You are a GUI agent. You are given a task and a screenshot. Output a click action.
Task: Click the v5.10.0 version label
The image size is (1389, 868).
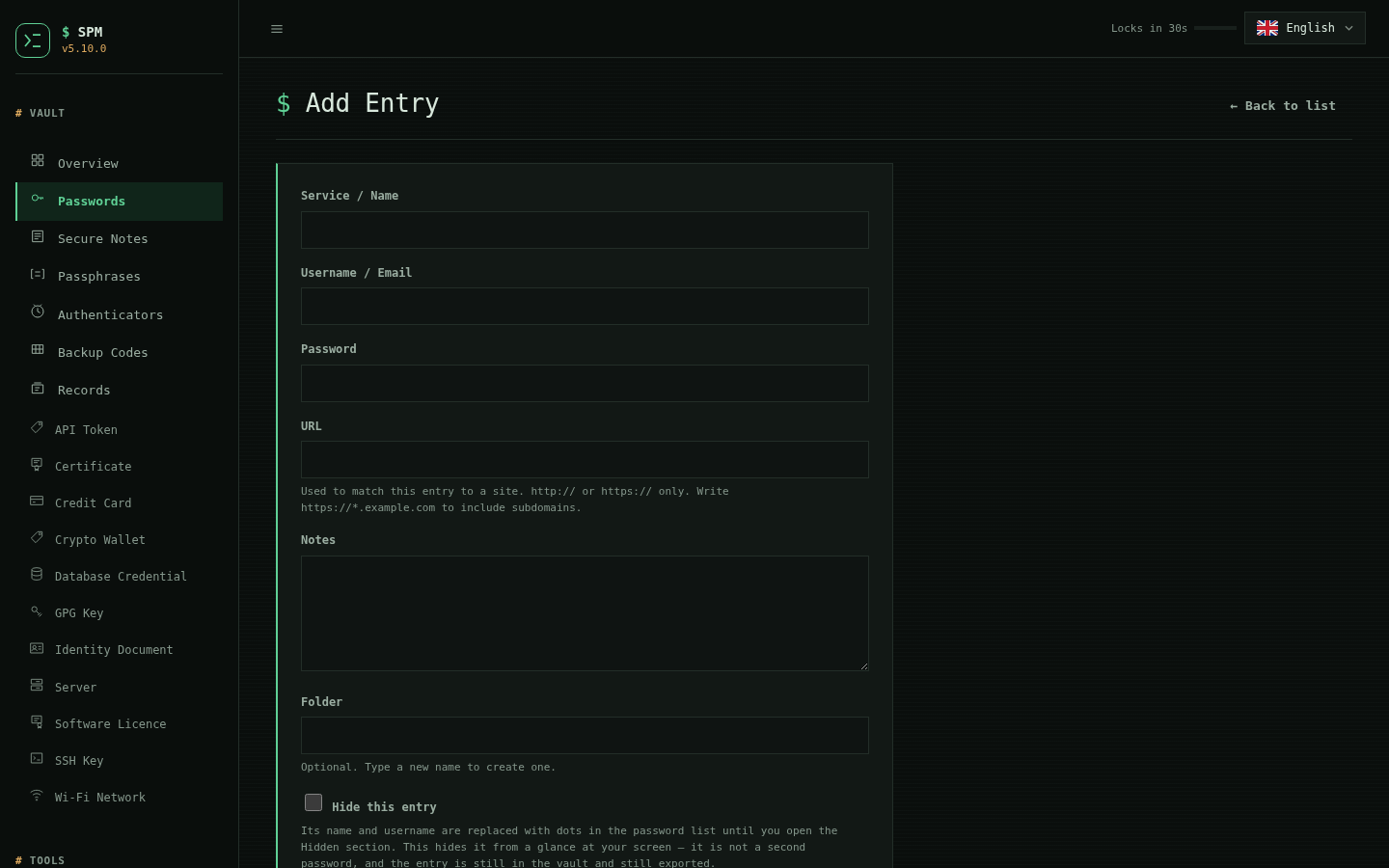click(x=84, y=48)
